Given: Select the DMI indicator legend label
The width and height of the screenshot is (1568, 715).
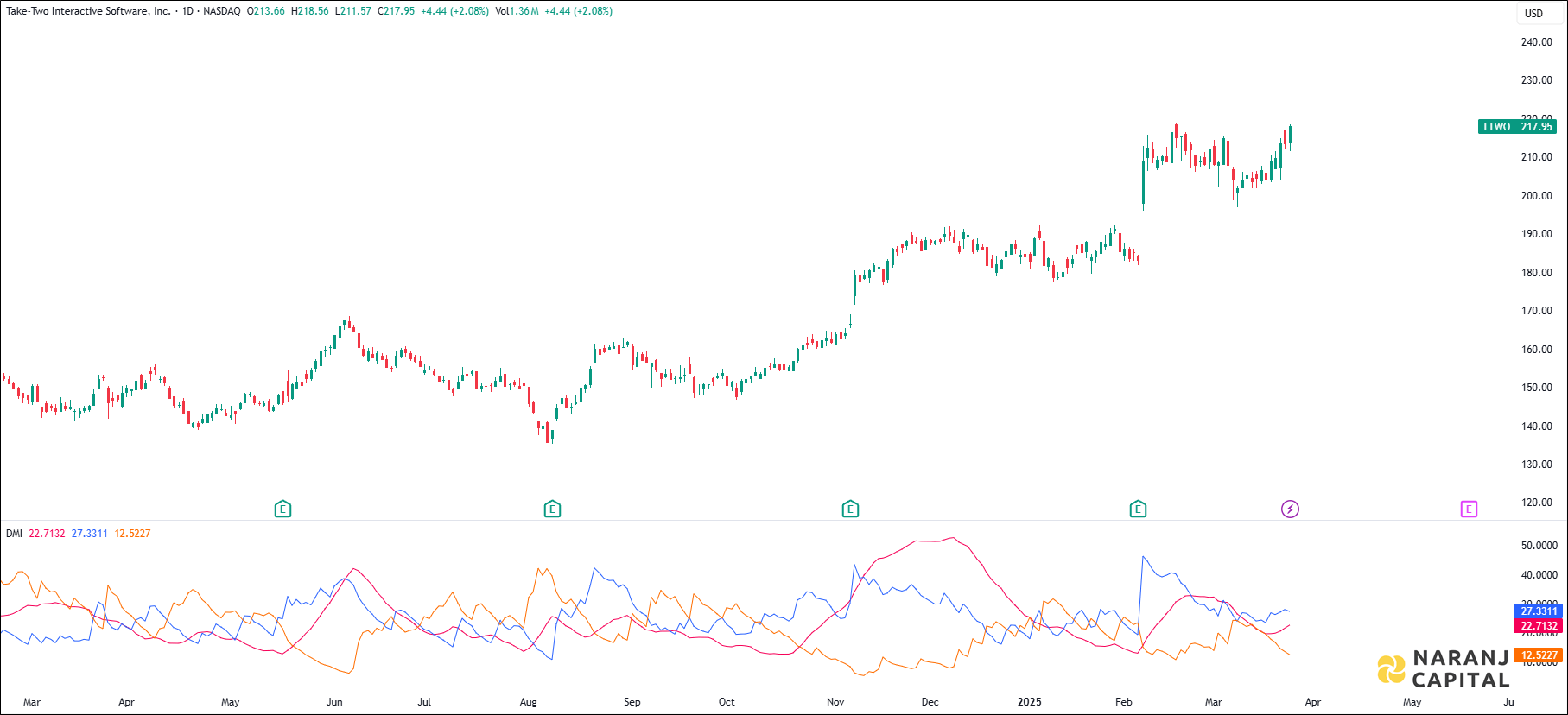Looking at the screenshot, I should point(14,534).
